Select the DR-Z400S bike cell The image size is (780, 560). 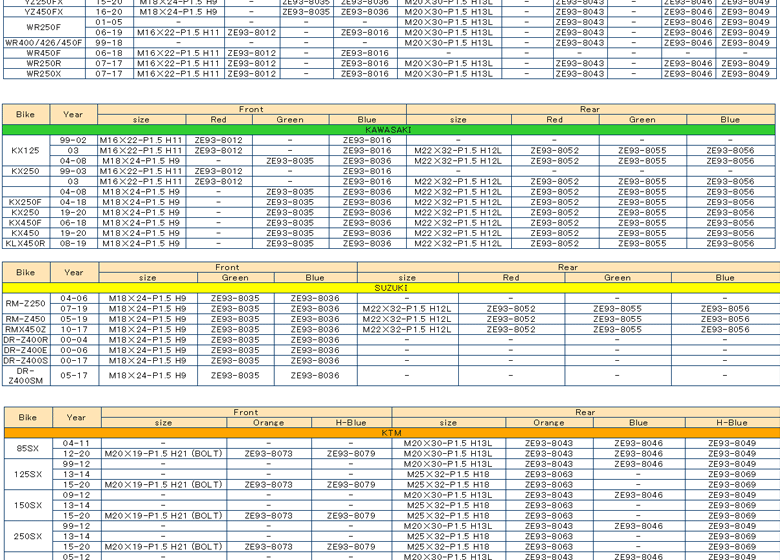[x=26, y=361]
